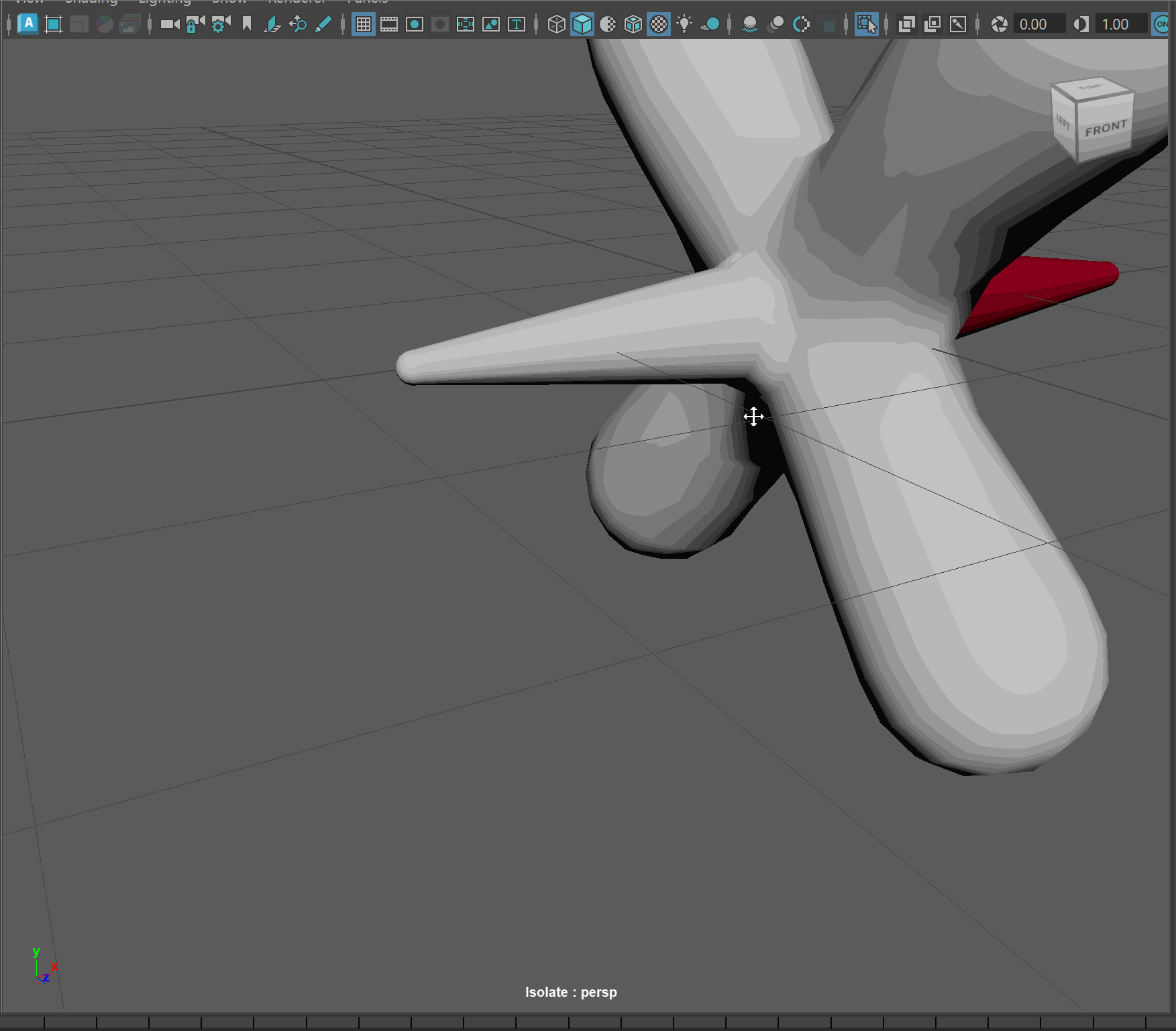Click the camera Bookmarks icon
The image size is (1176, 1031).
[x=247, y=24]
